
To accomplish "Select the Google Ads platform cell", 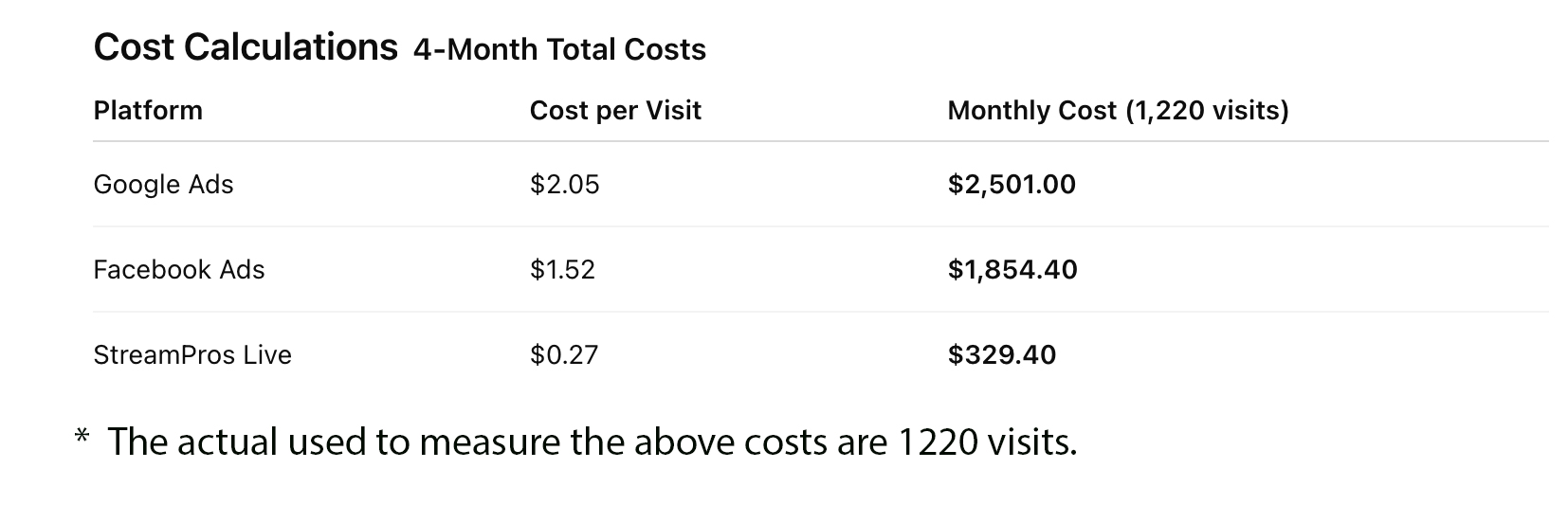I will tap(163, 184).
